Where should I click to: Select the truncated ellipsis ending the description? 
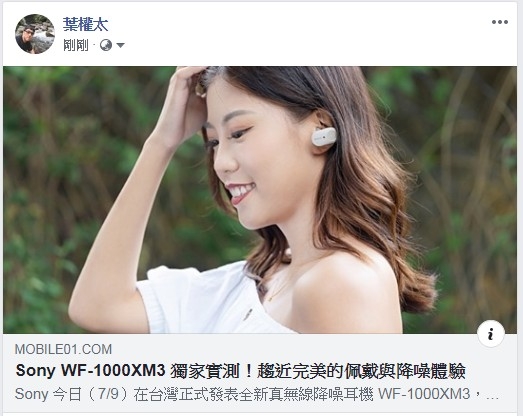click(x=493, y=396)
